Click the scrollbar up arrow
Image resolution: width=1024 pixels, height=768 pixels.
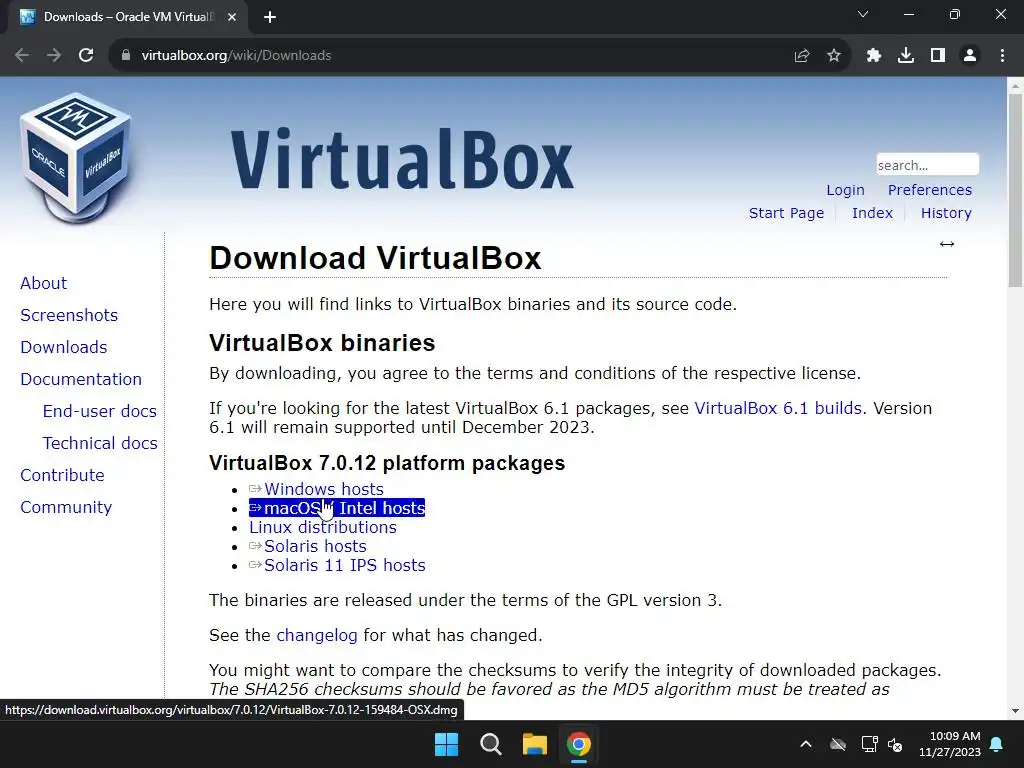click(x=1015, y=85)
